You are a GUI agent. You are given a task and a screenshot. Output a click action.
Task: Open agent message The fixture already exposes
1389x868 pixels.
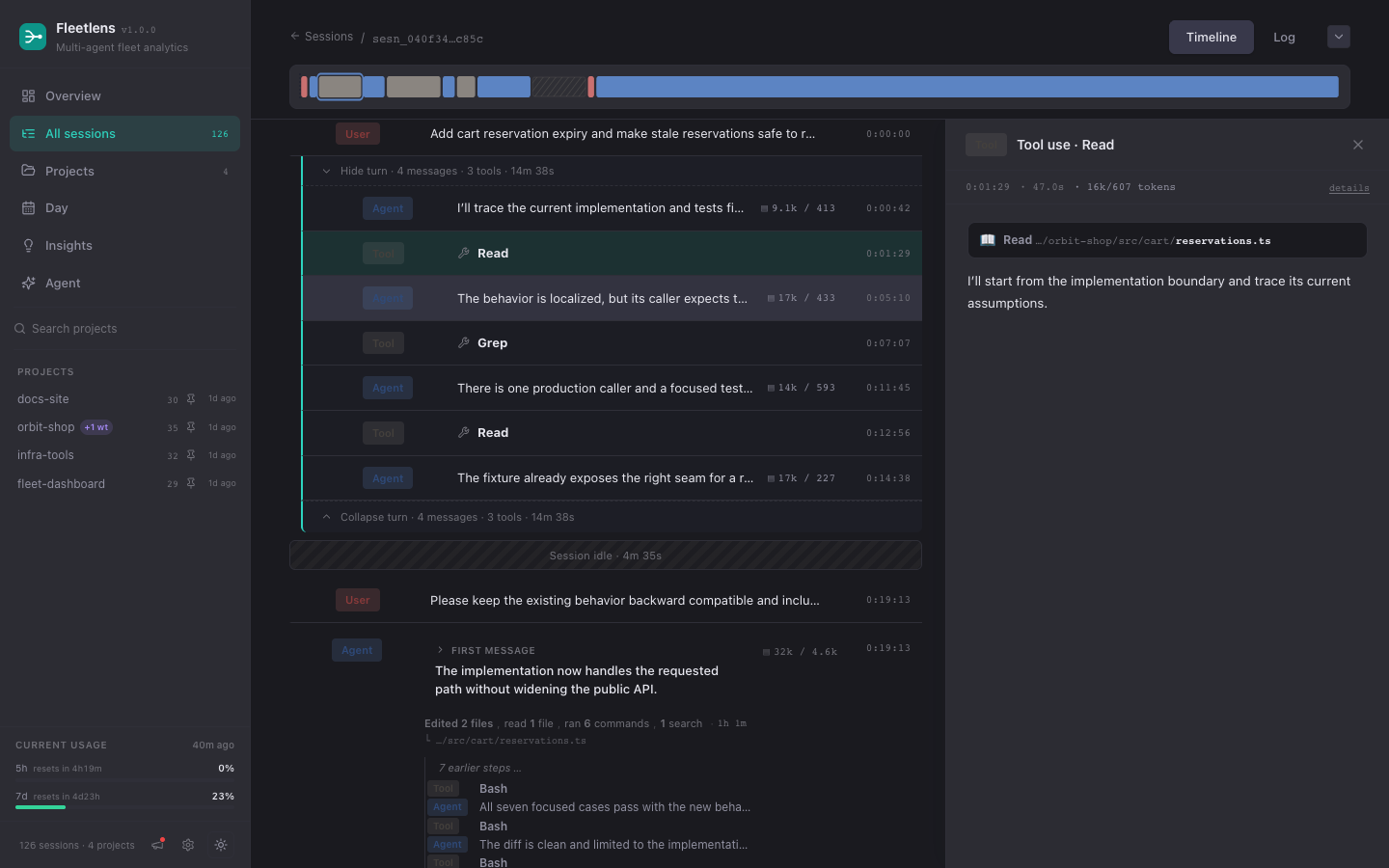click(x=613, y=478)
